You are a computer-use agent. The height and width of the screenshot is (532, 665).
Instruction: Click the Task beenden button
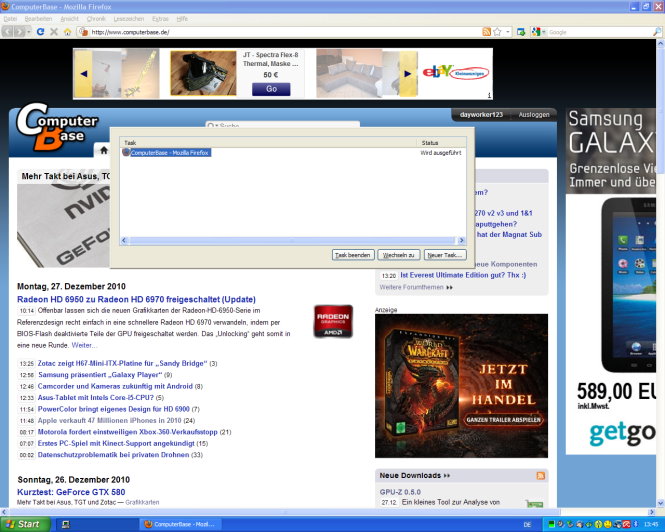[353, 255]
